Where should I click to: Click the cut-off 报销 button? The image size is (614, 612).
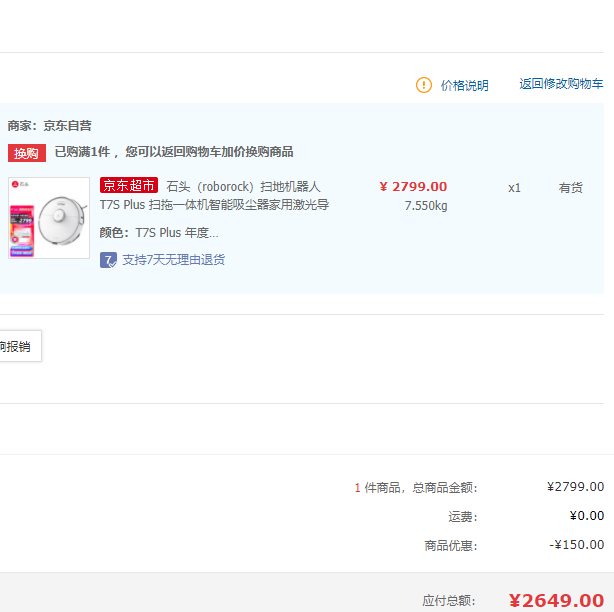coord(20,346)
